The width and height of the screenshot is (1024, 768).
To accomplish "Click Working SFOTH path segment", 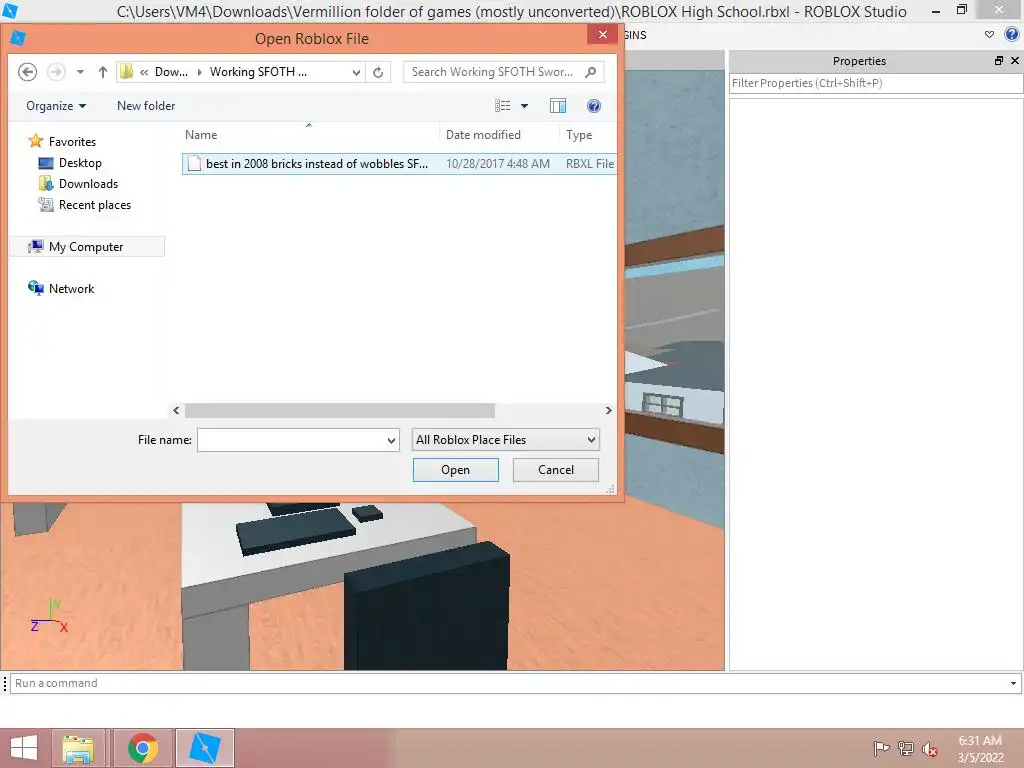I will pos(258,72).
